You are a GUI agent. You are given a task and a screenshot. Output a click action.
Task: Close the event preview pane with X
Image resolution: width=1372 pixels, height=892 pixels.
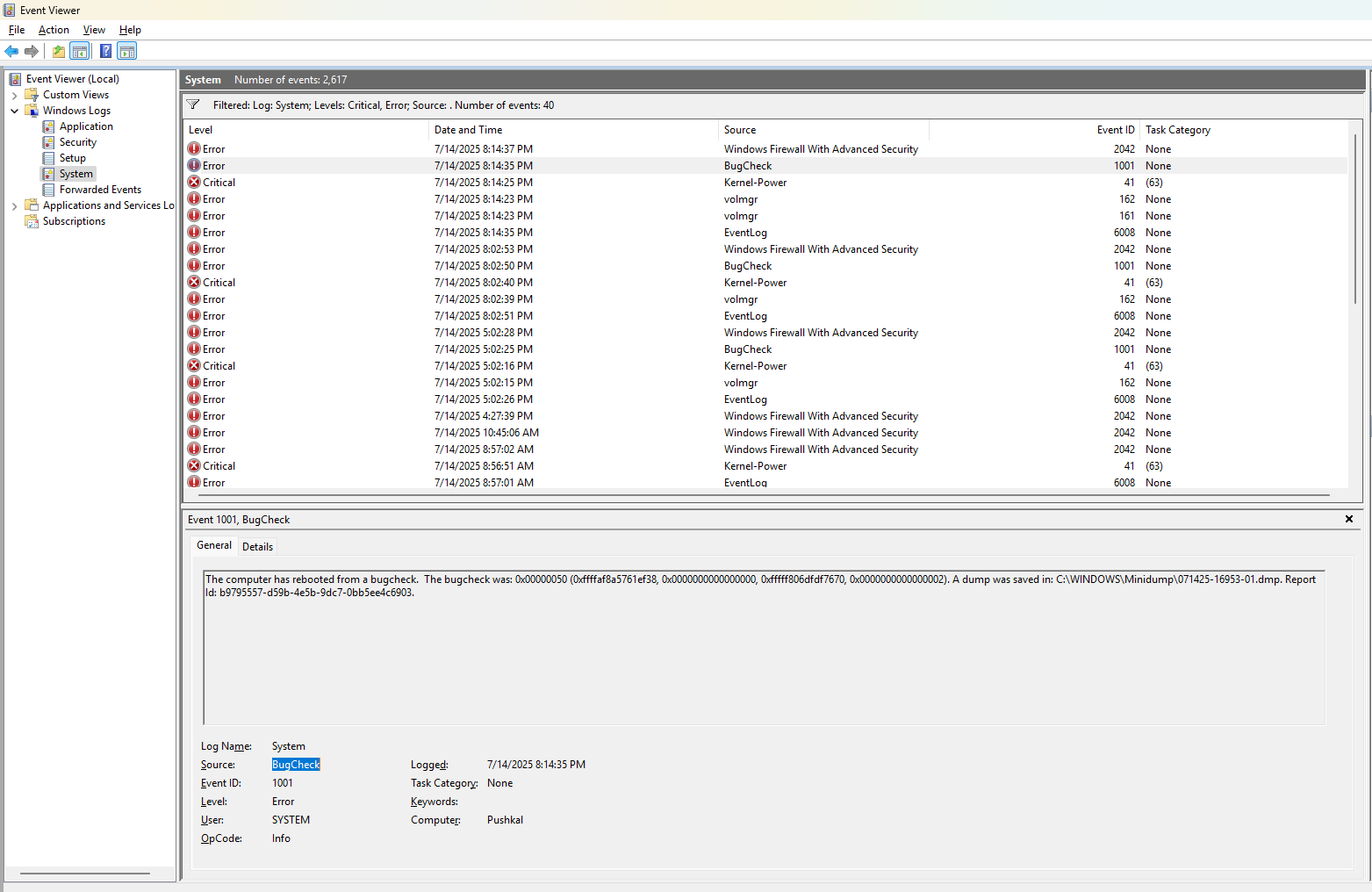pos(1349,519)
